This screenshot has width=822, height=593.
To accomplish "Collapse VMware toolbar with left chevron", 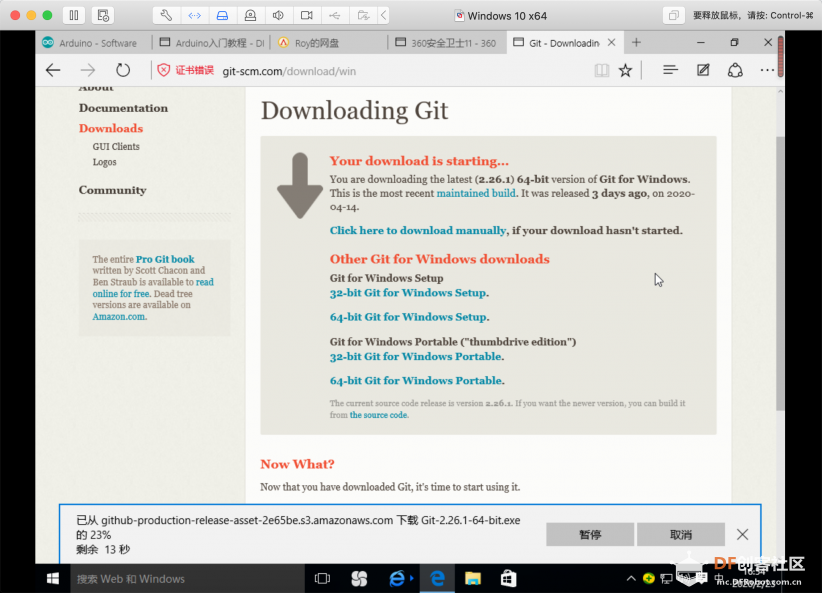I will [384, 15].
